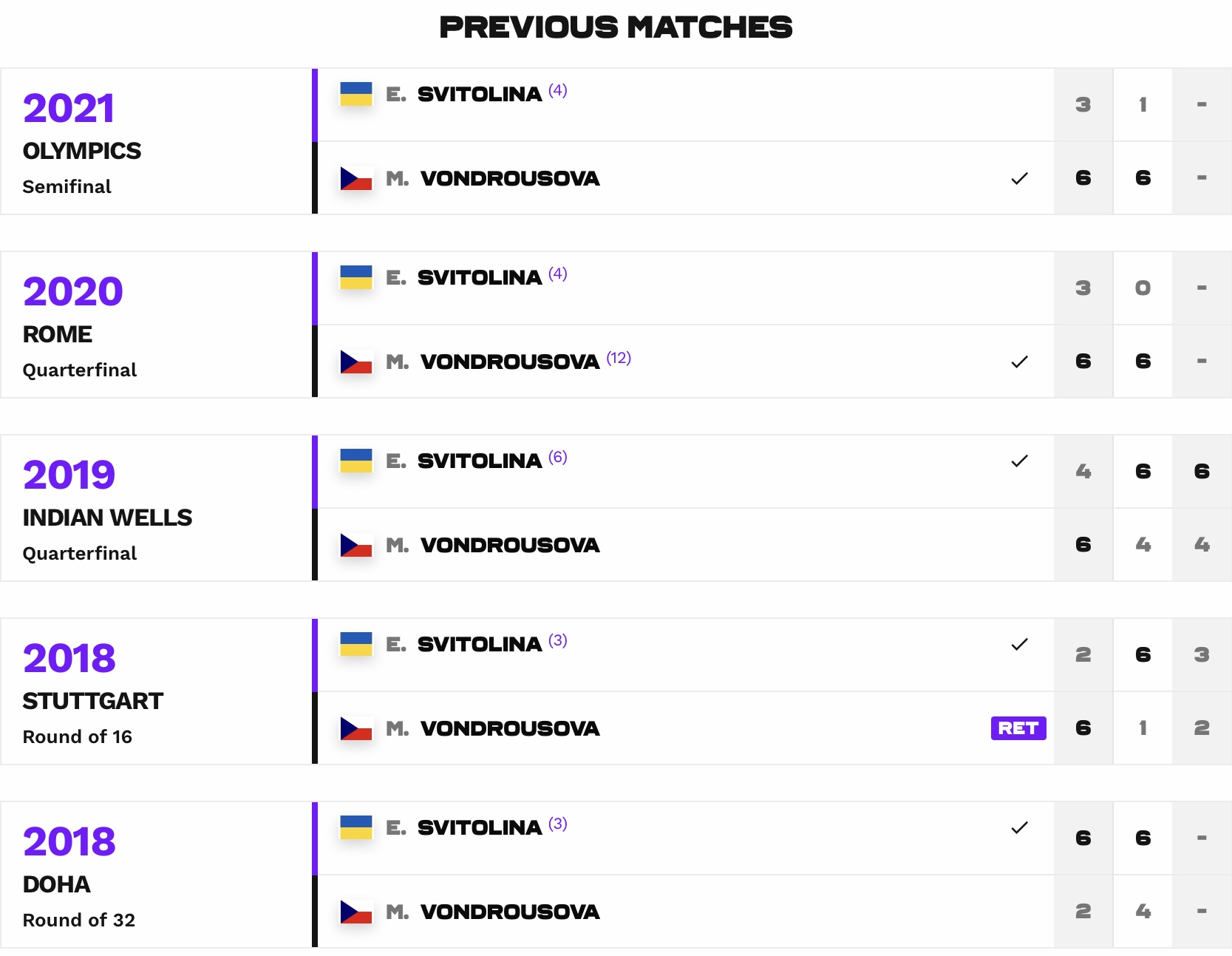
Task: Click the Previous Matches heading
Action: coord(616,27)
